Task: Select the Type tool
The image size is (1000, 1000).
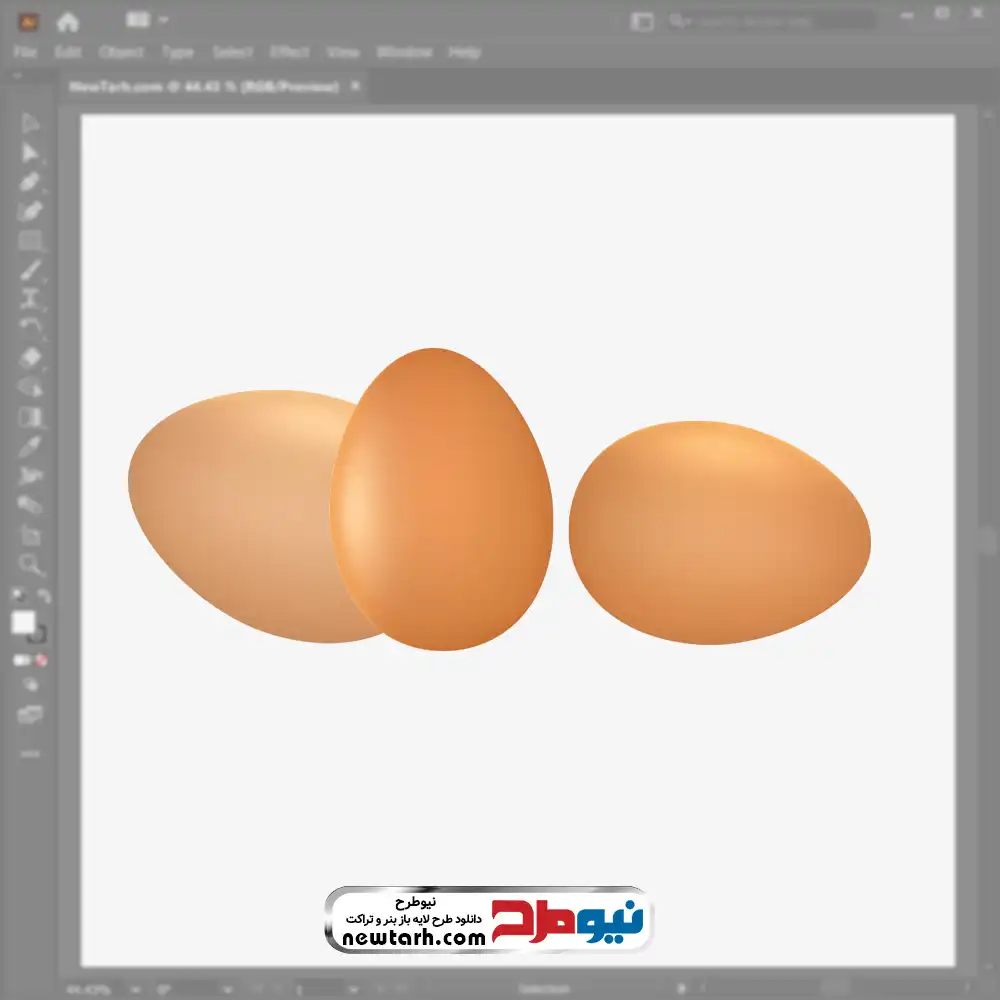Action: 30,298
